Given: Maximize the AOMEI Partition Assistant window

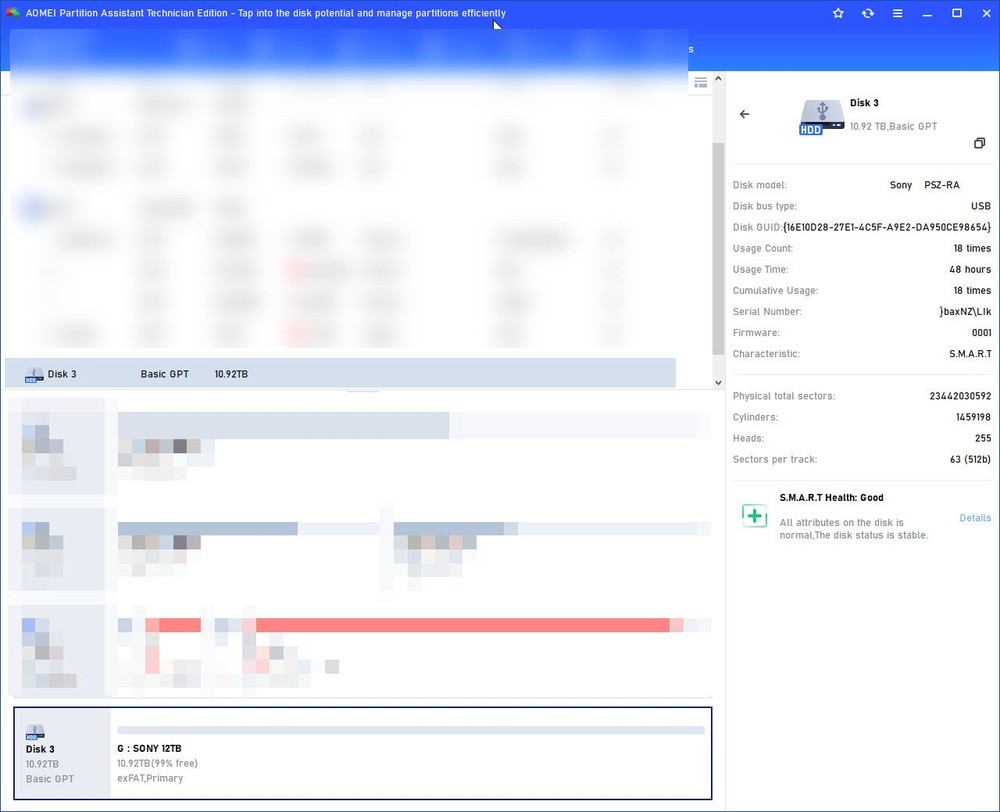Looking at the screenshot, I should click(x=956, y=13).
